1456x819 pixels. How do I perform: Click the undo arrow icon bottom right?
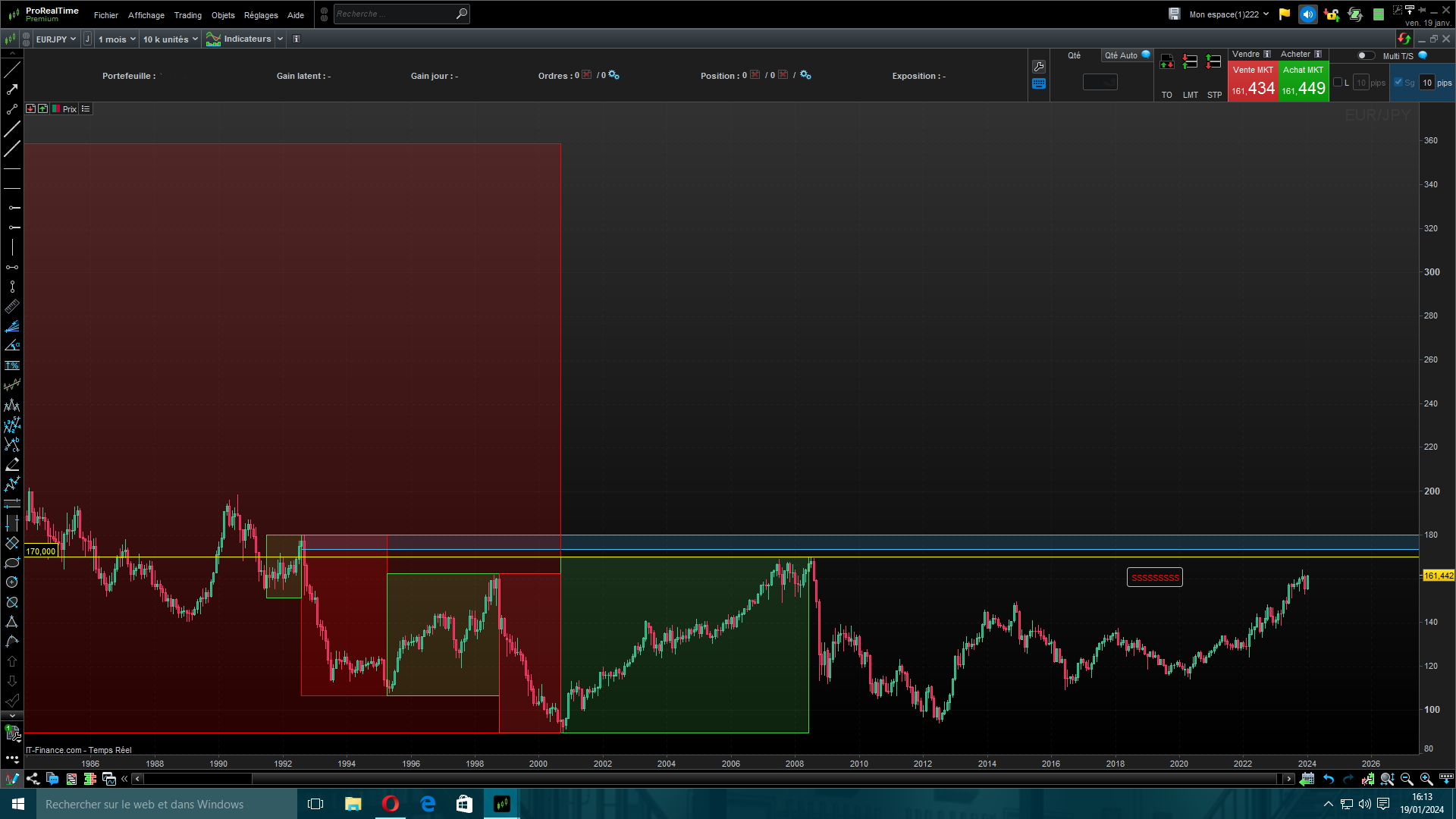pos(1329,779)
